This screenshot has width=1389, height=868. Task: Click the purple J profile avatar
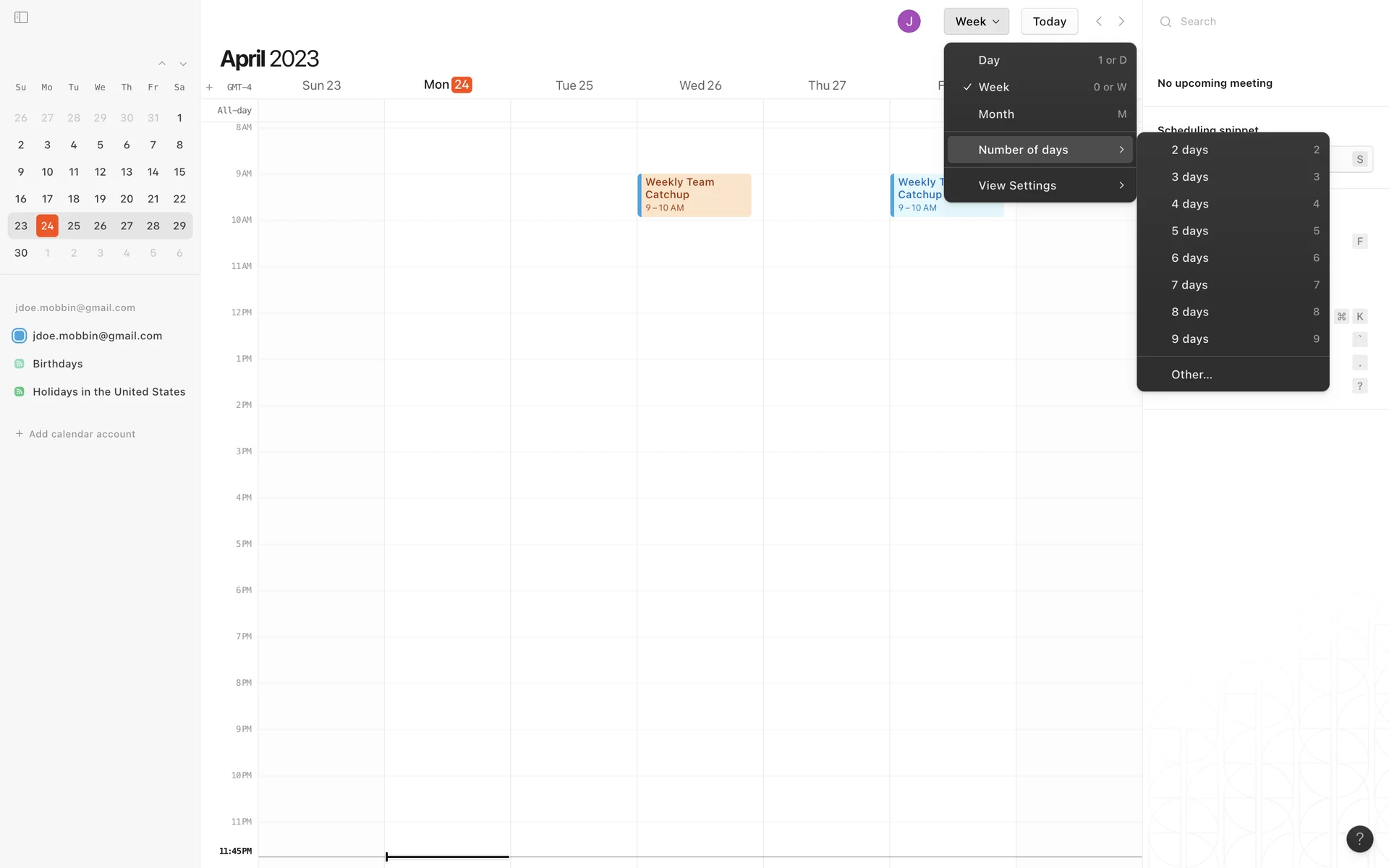(x=909, y=22)
